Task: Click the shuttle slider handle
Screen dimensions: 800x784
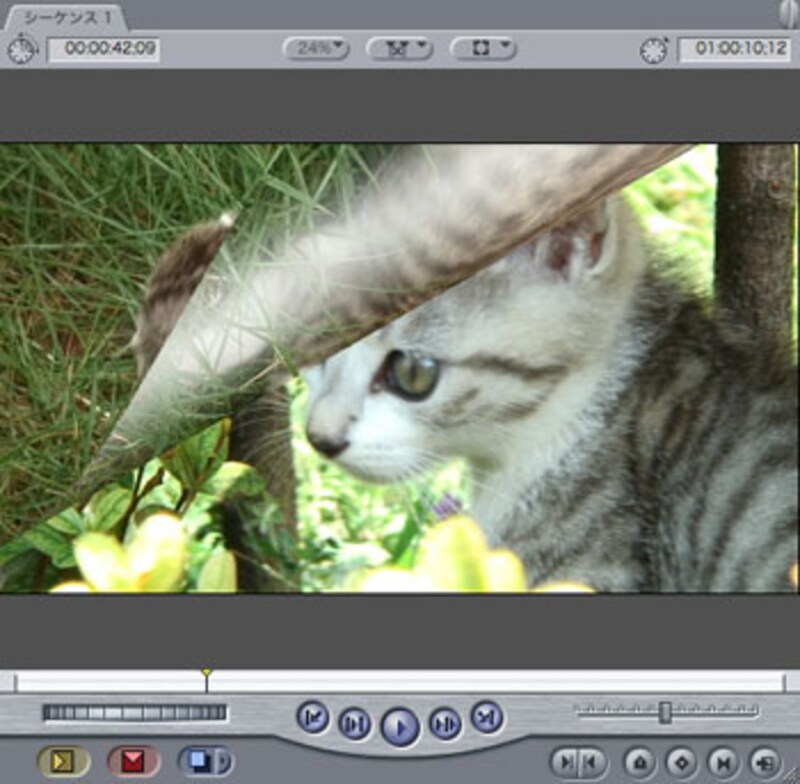Action: click(x=665, y=712)
